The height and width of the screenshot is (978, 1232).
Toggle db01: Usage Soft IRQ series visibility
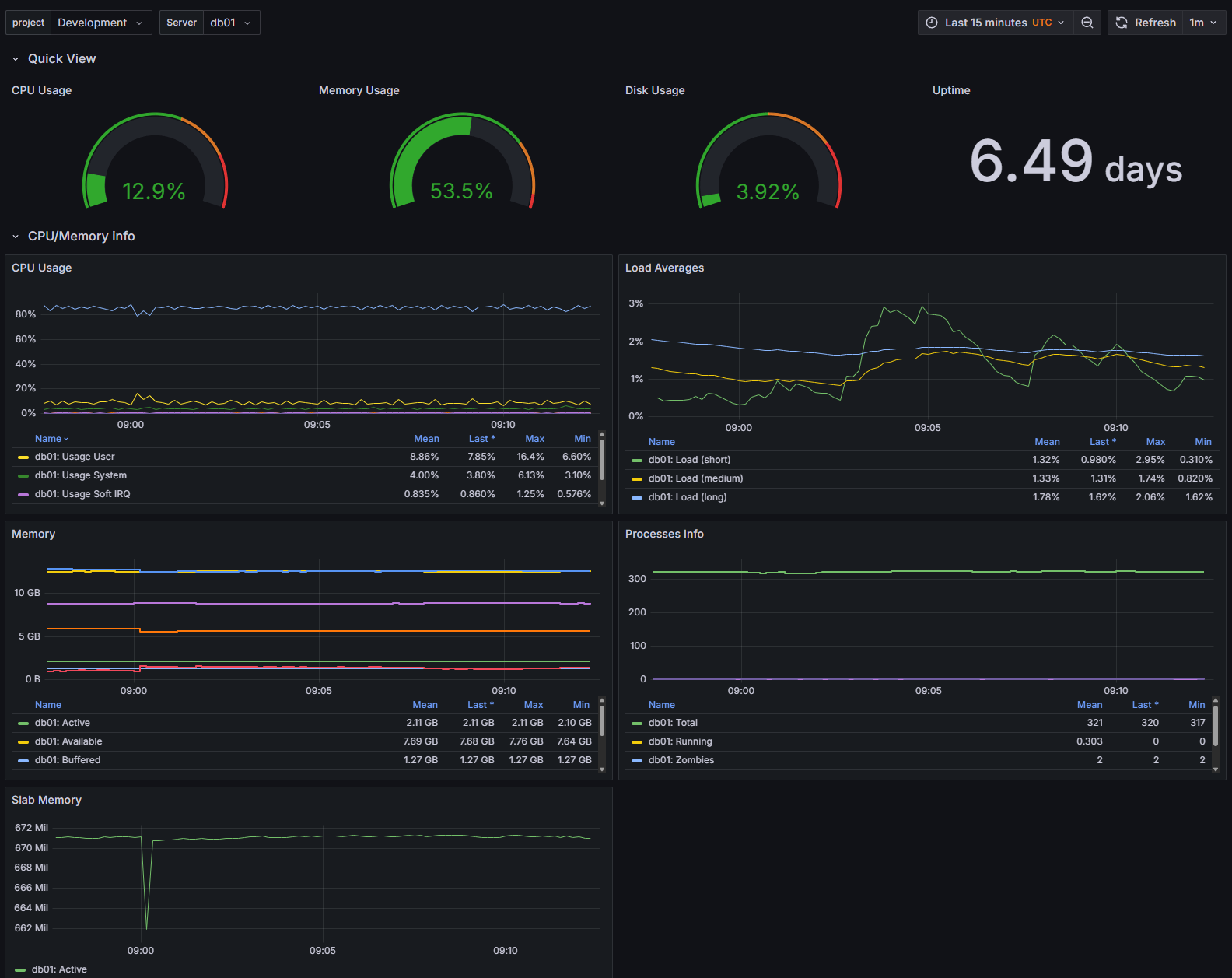pyautogui.click(x=82, y=494)
